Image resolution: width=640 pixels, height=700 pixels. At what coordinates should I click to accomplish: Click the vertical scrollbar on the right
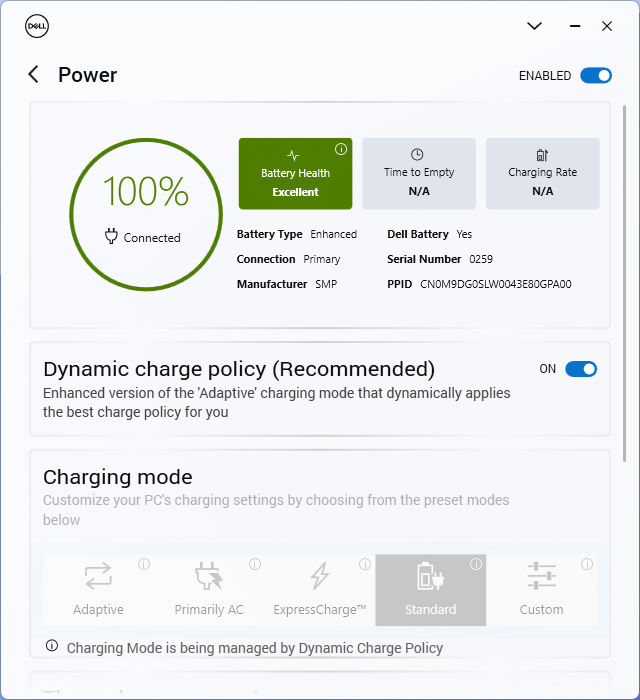pos(626,280)
